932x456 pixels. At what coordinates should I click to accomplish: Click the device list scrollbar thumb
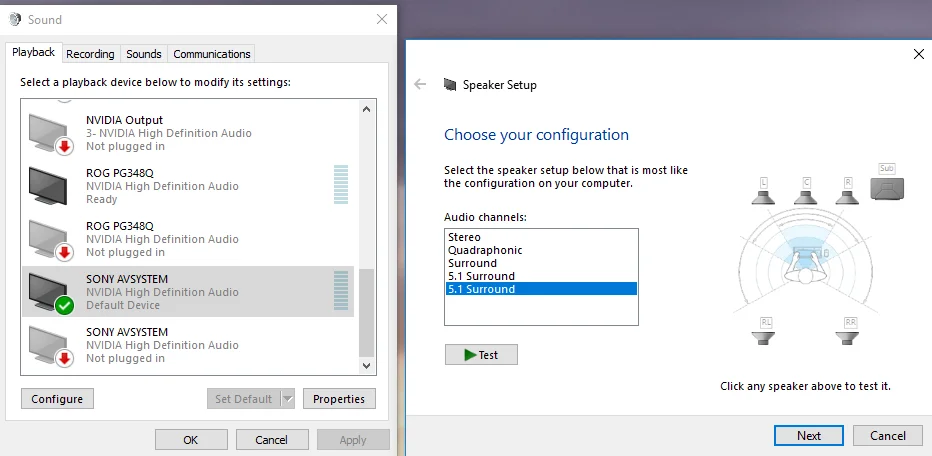point(367,312)
